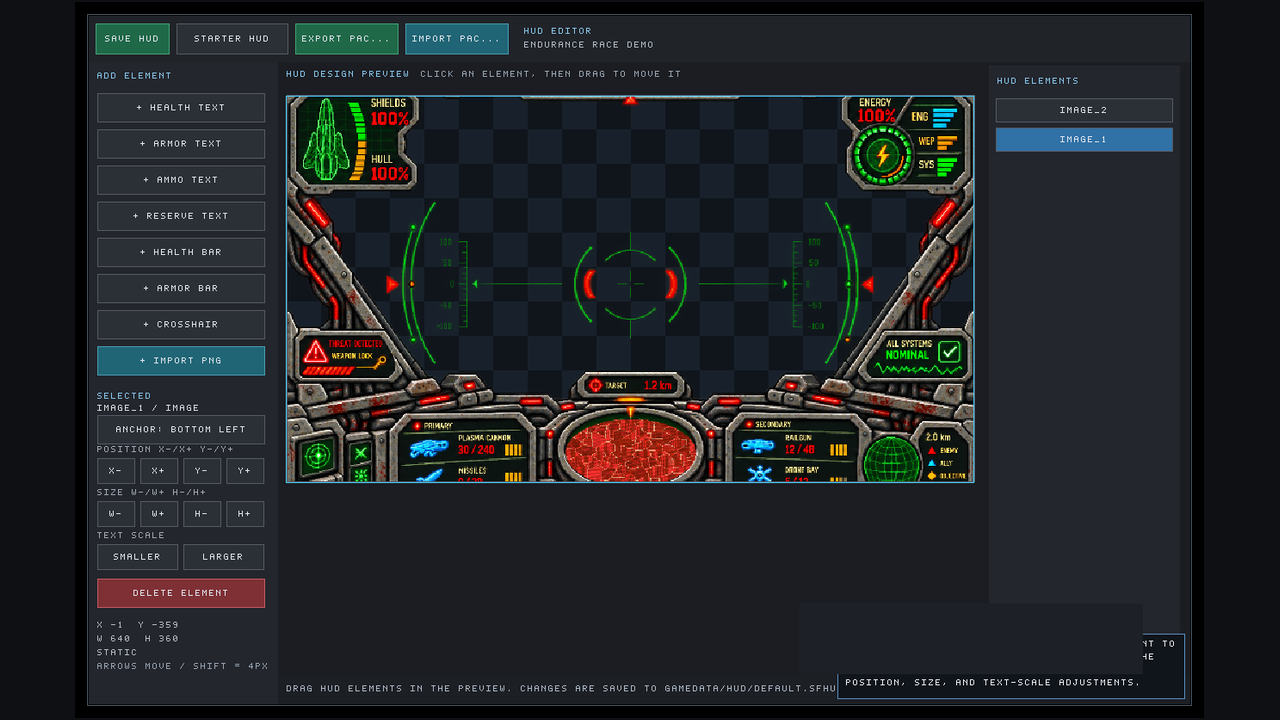This screenshot has width=1280, height=720.
Task: Click the Export Pac... button
Action: (346, 39)
